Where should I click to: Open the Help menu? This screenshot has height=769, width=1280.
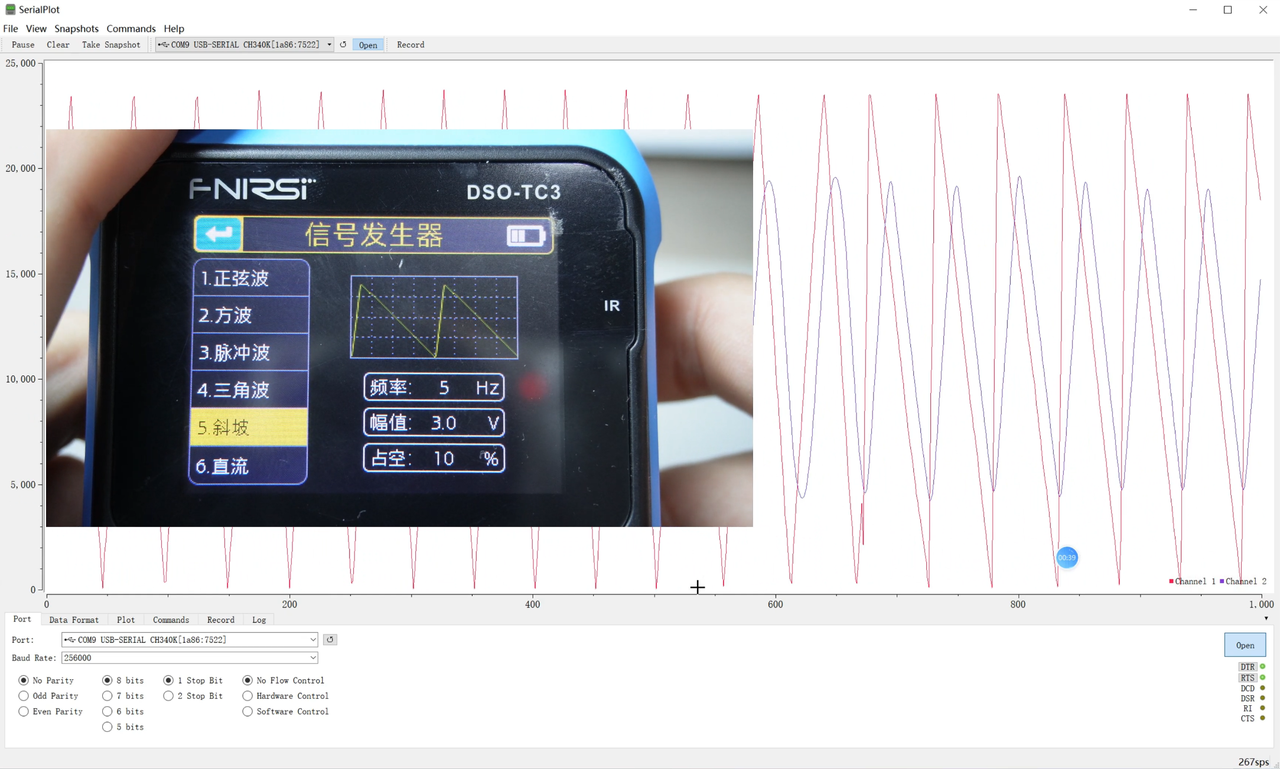tap(174, 29)
